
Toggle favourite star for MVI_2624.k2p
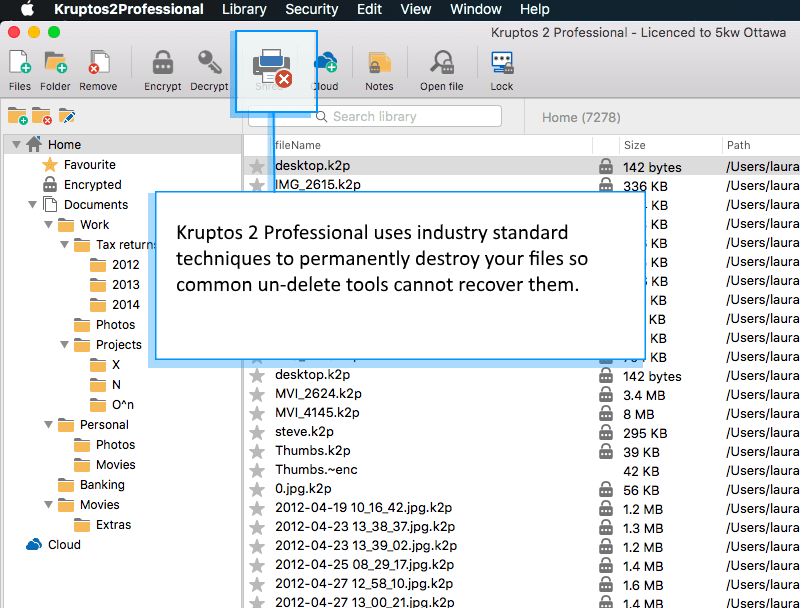[257, 394]
